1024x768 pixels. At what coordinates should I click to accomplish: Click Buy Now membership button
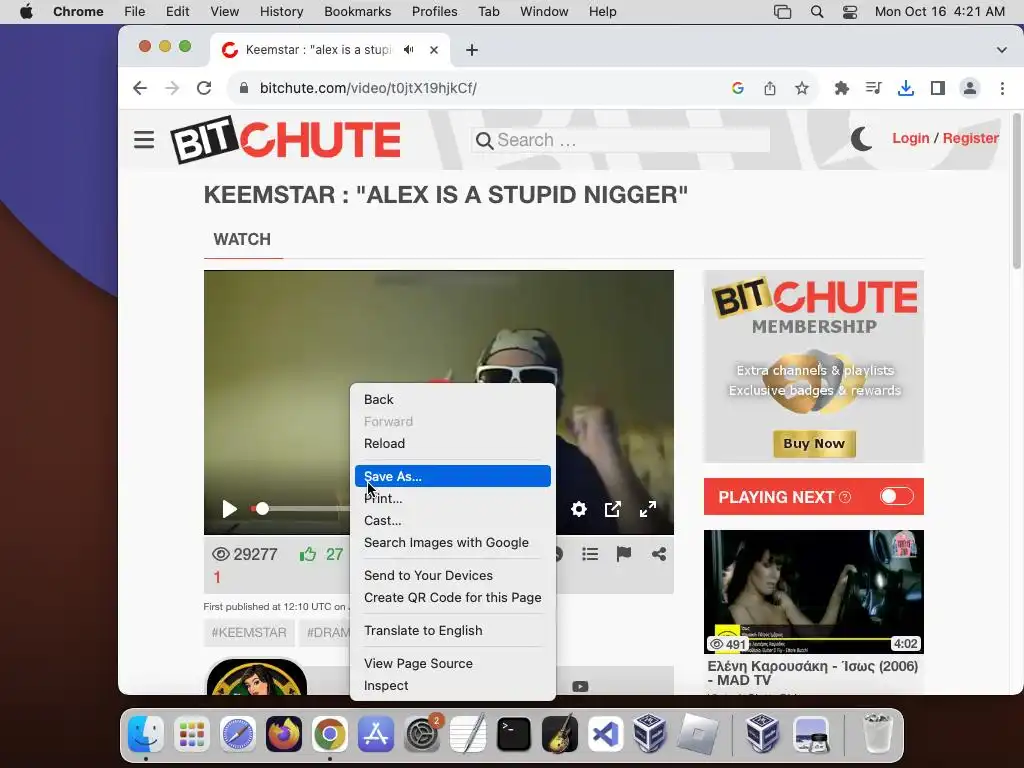point(814,443)
